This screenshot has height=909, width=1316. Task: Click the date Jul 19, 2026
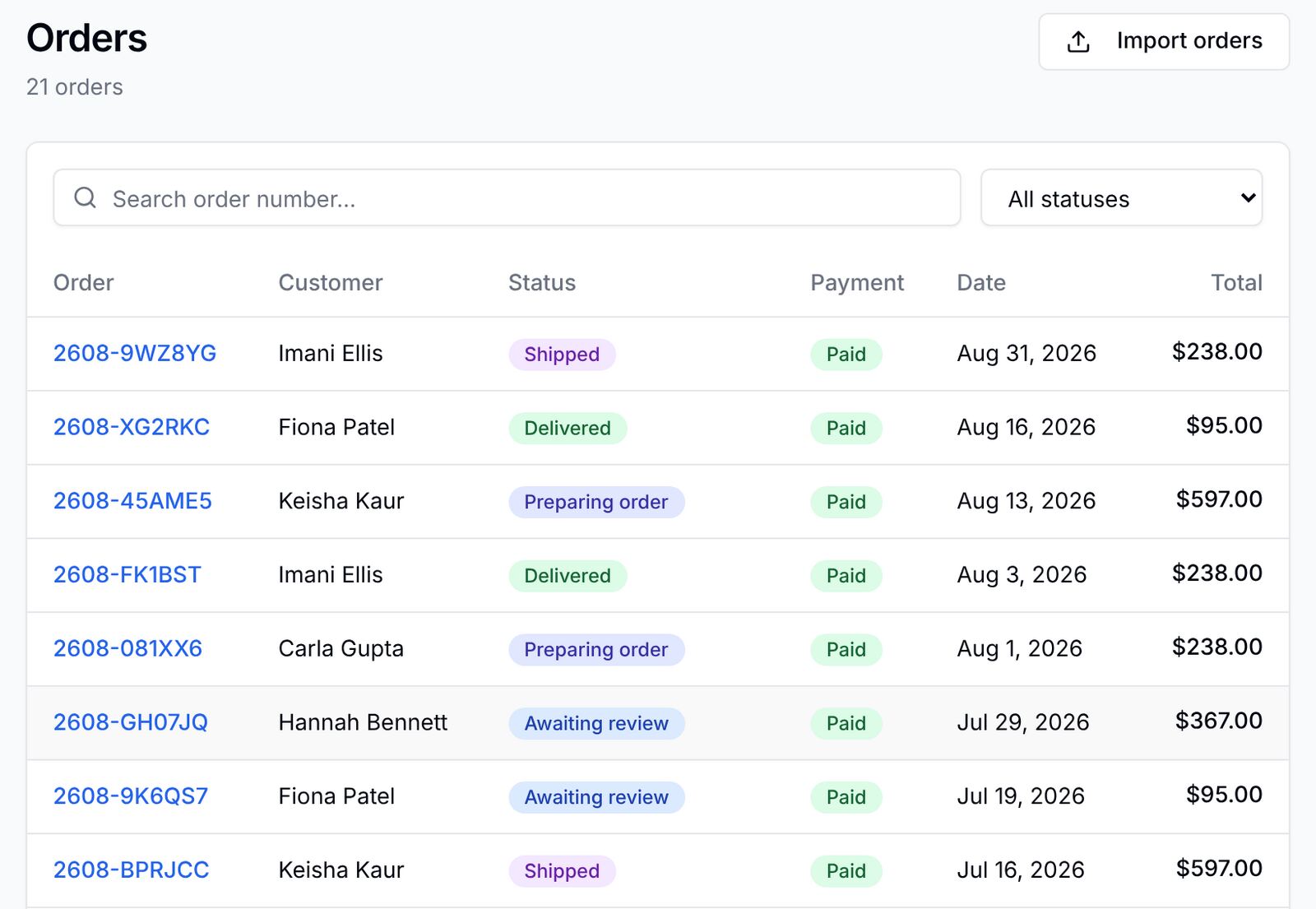1021,796
